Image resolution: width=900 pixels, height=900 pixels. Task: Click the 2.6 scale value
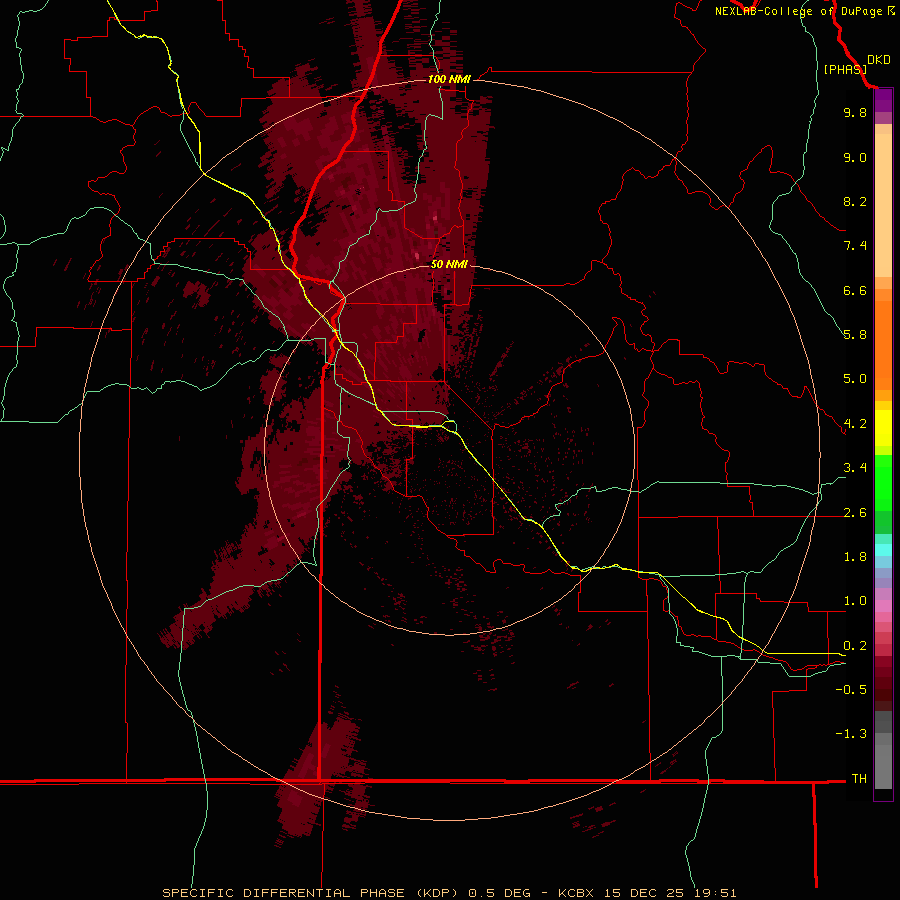[x=855, y=513]
